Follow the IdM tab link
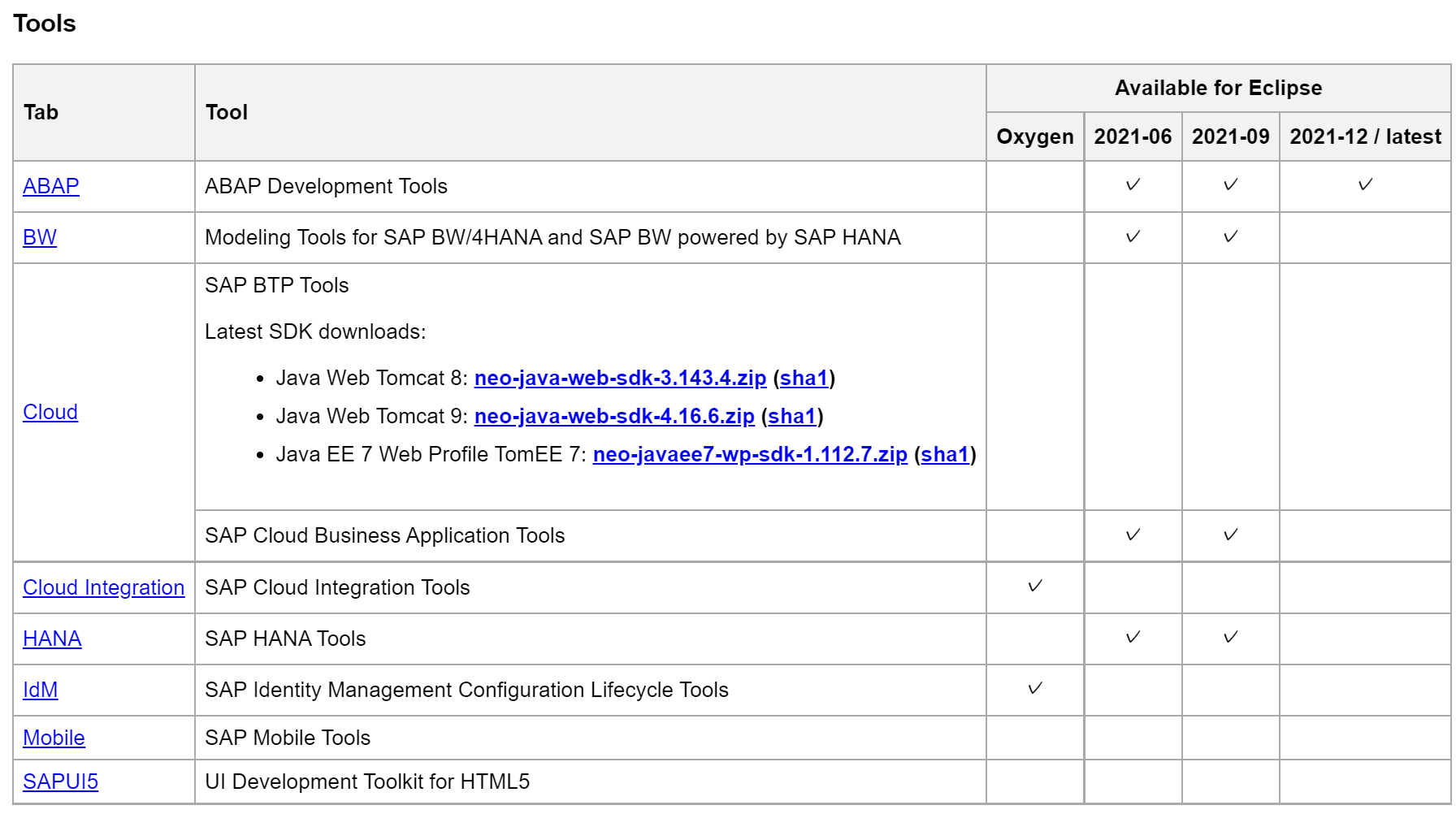This screenshot has height=814, width=1456. pos(40,690)
